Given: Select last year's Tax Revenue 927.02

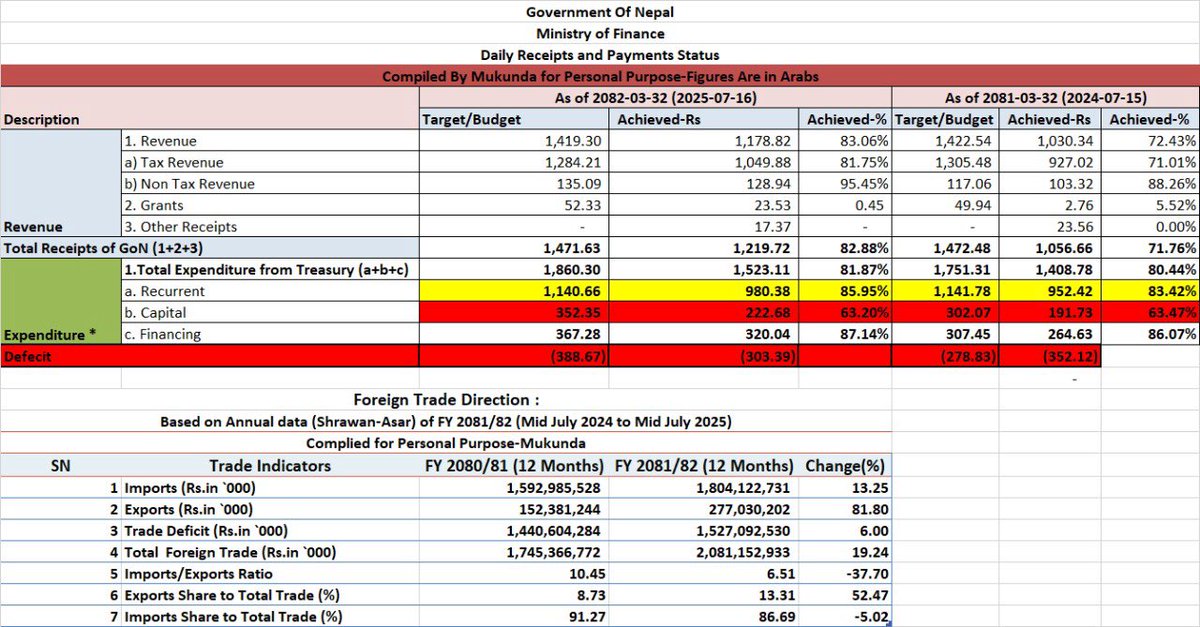Looking at the screenshot, I should point(1071,162).
